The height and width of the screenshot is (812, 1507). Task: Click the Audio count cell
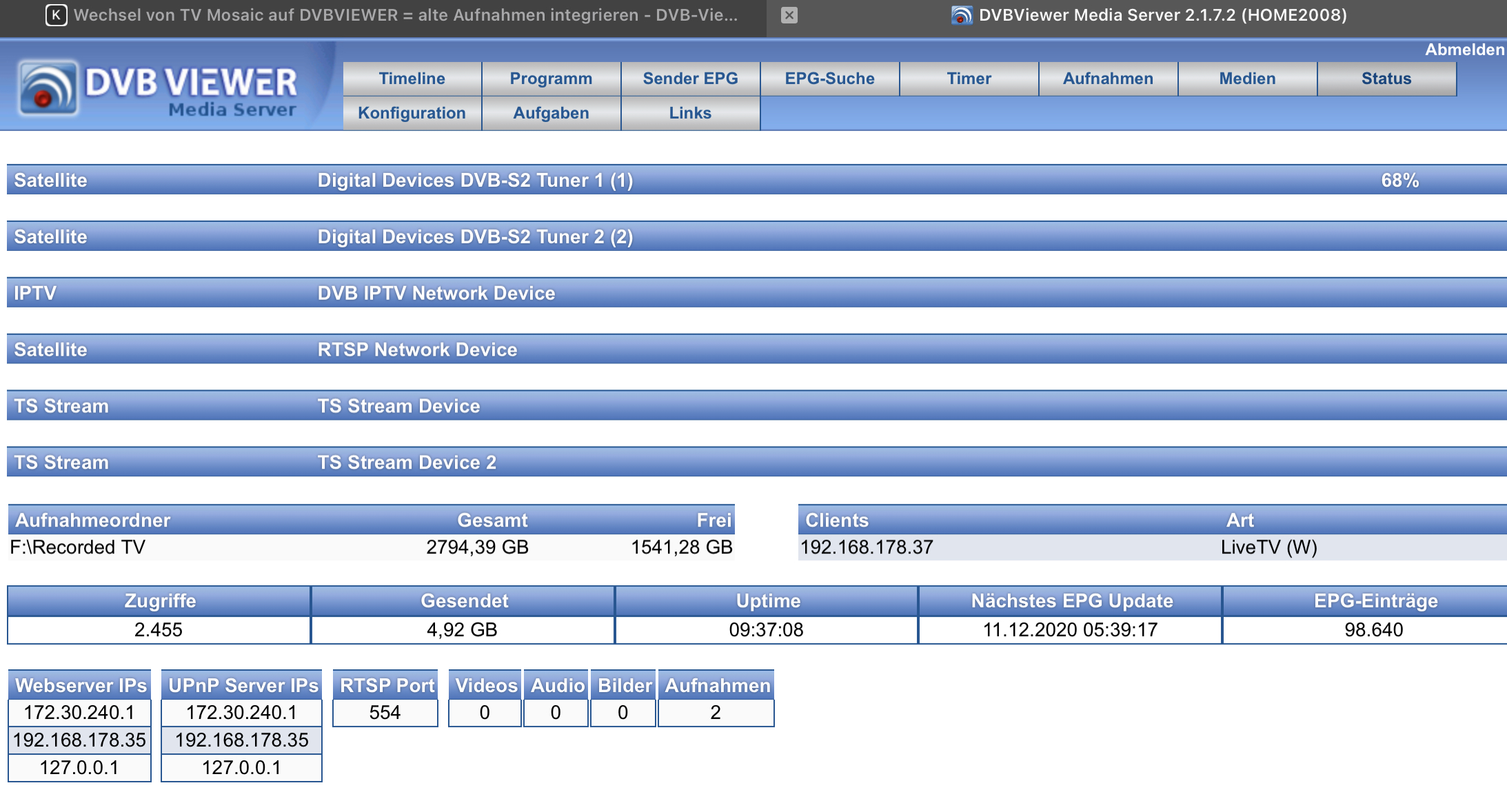tap(556, 713)
